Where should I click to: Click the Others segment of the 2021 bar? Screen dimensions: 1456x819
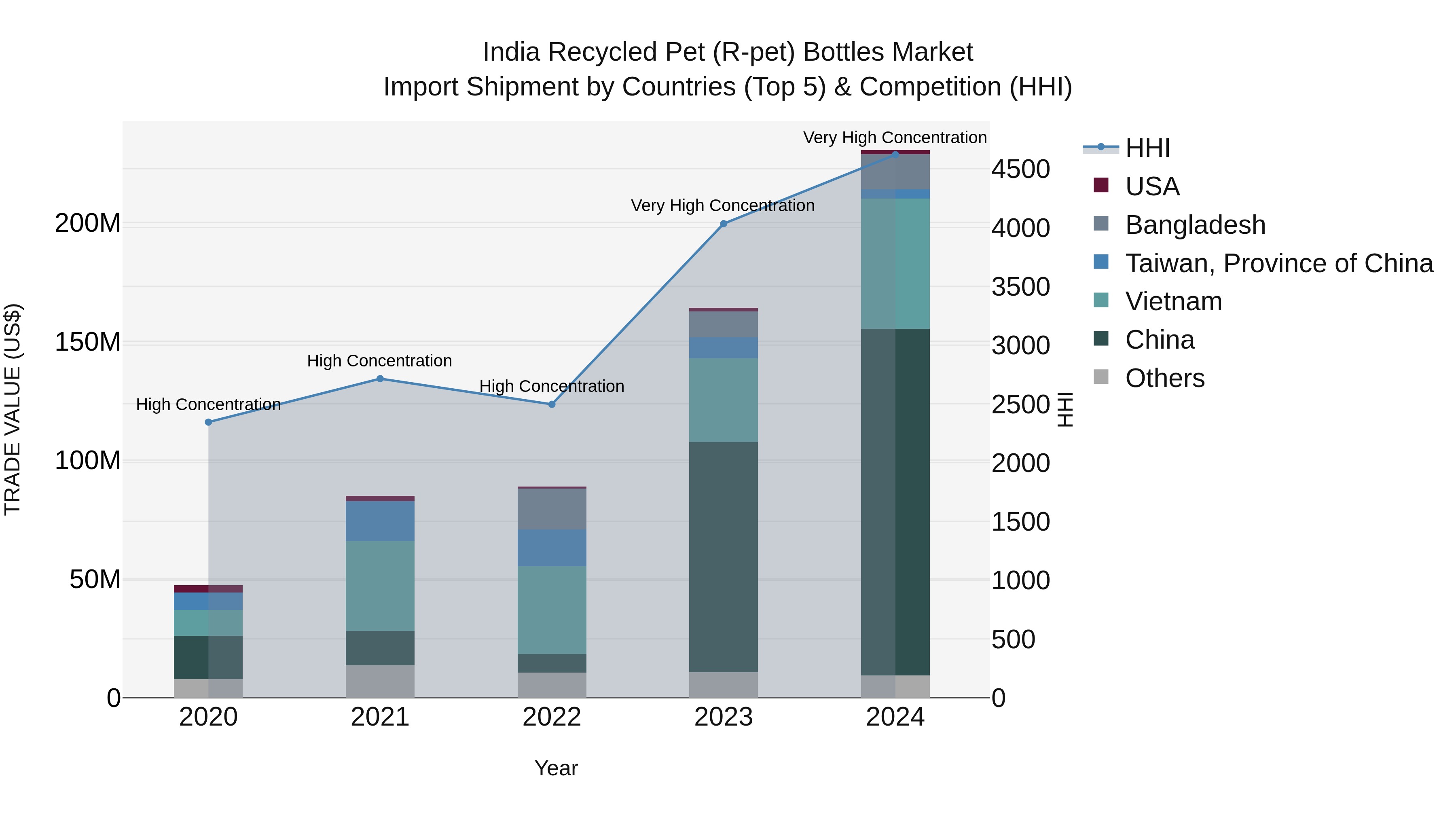click(381, 681)
